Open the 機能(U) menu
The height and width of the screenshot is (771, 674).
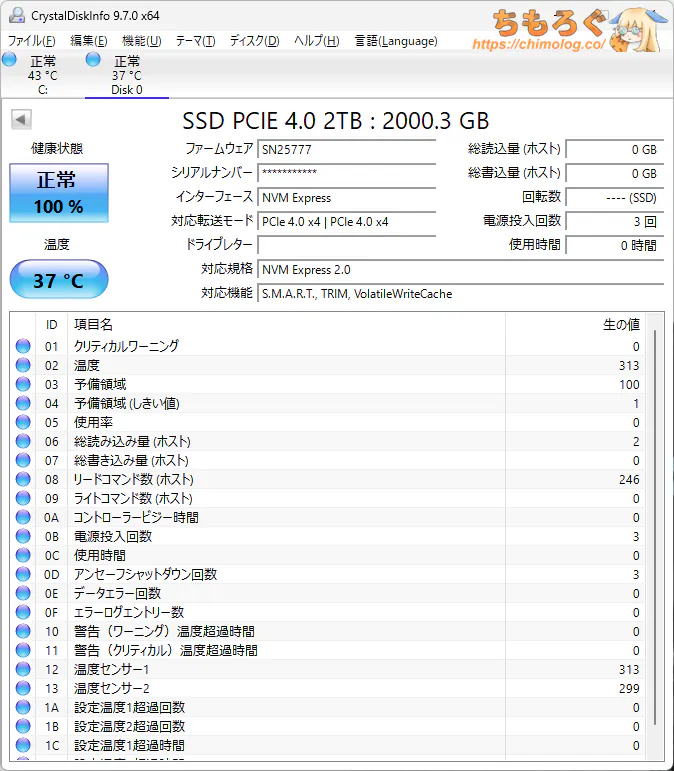(142, 41)
